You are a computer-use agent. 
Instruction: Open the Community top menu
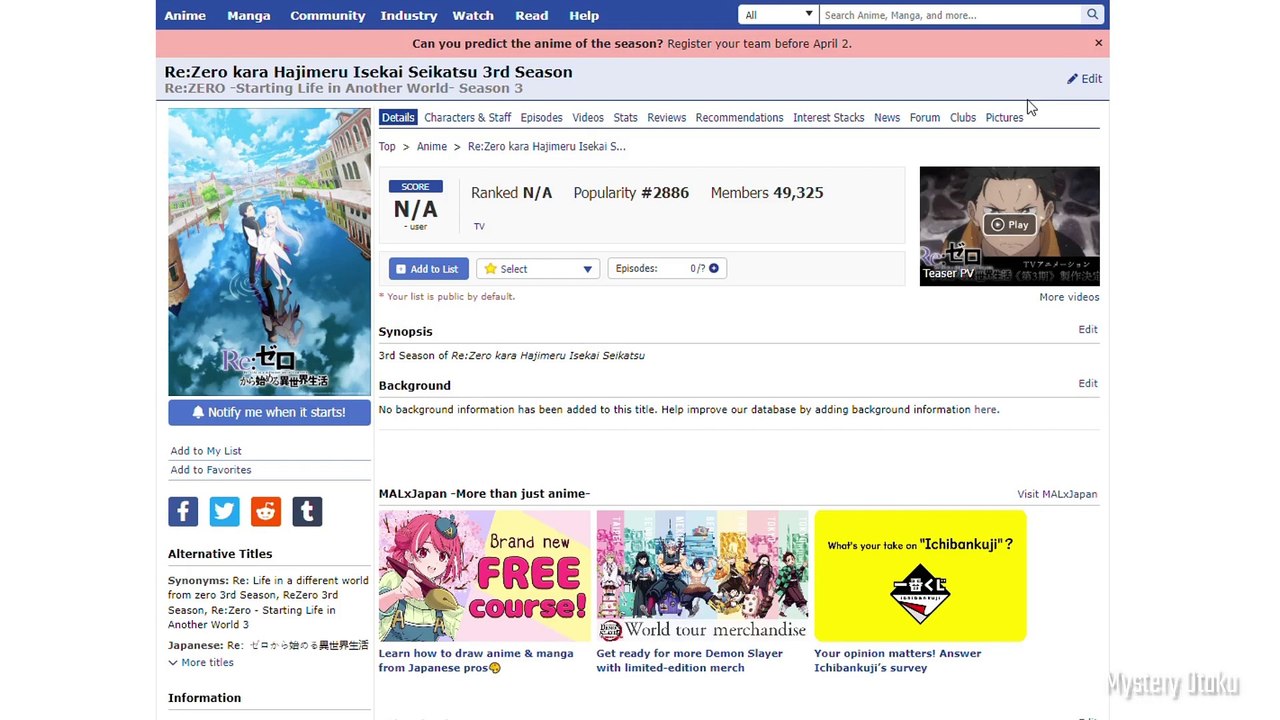point(328,16)
